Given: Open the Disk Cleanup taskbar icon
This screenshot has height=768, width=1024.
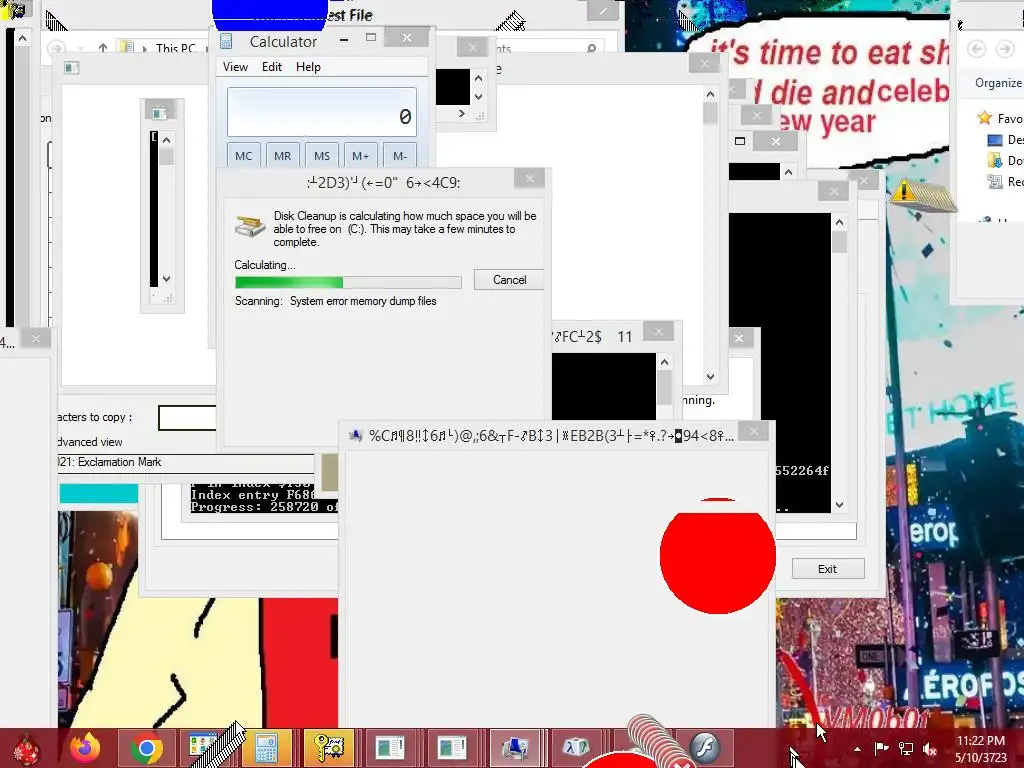Looking at the screenshot, I should click(515, 748).
